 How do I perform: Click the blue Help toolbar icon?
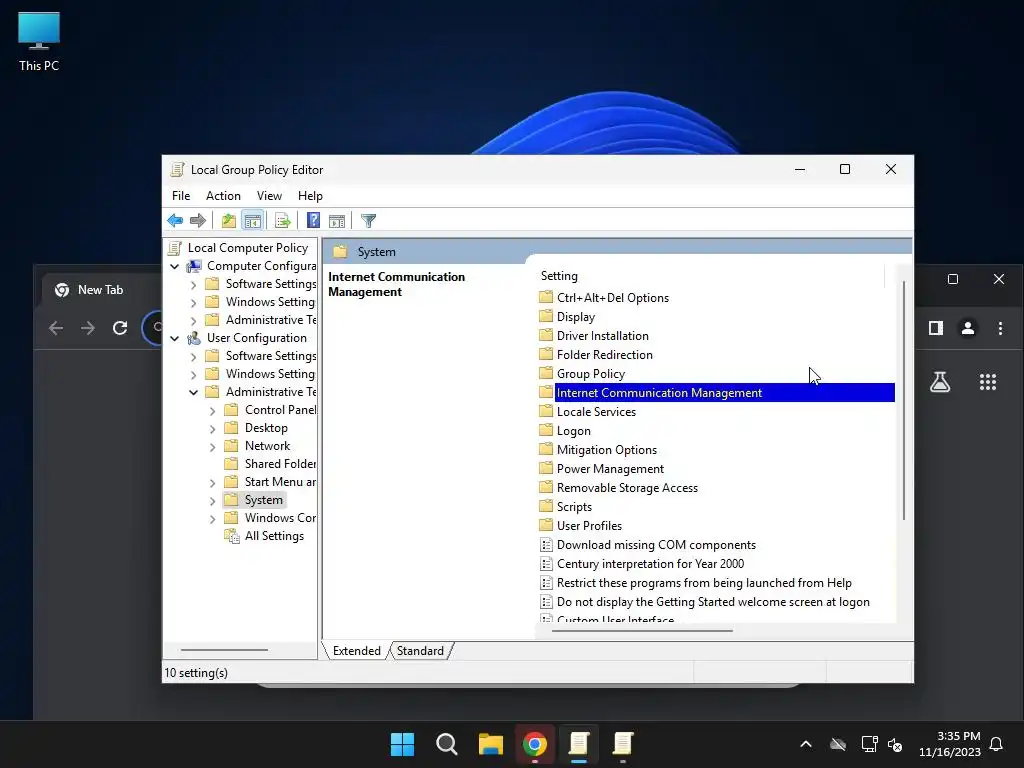tap(313, 221)
